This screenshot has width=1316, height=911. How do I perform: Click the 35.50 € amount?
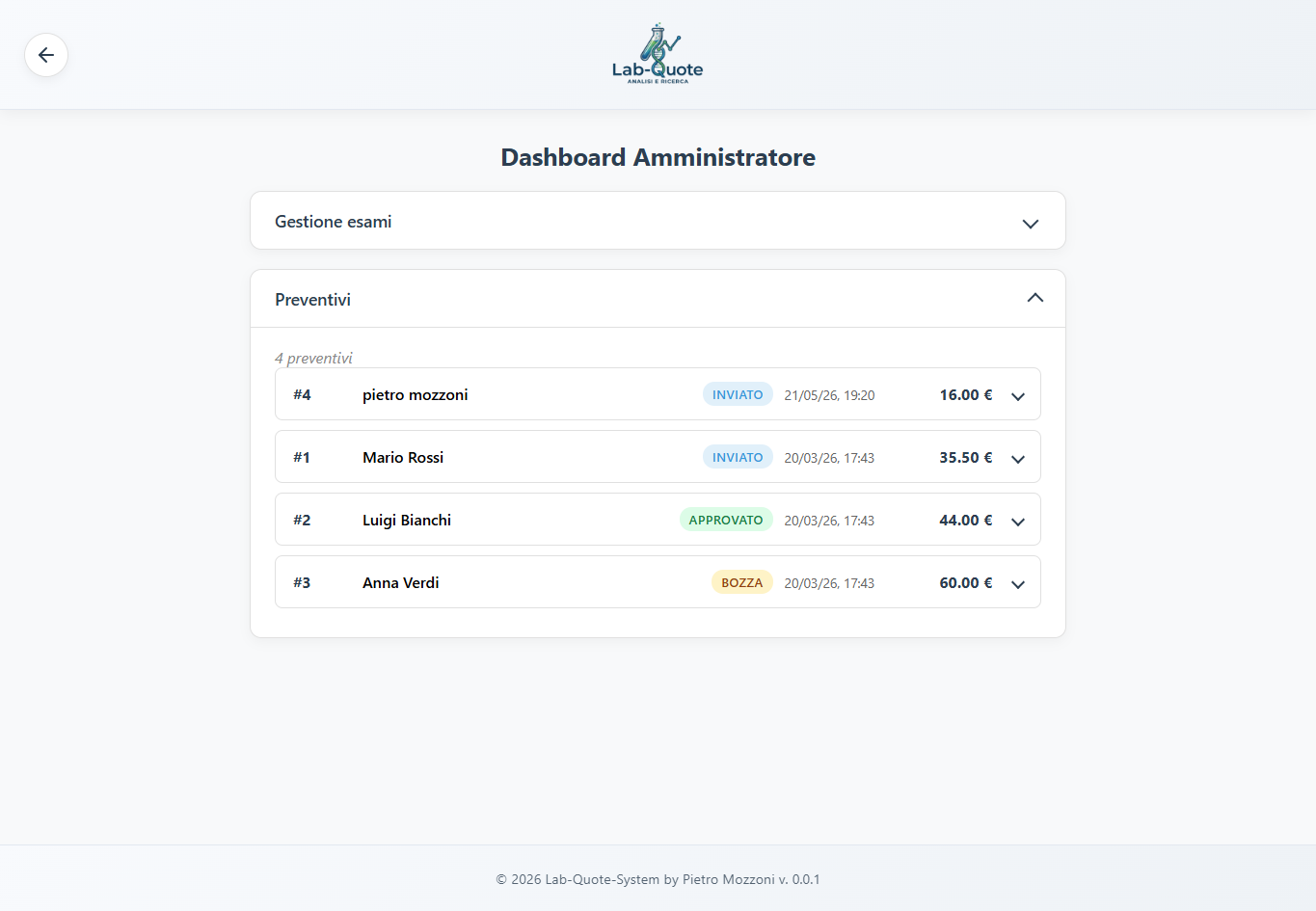(966, 458)
